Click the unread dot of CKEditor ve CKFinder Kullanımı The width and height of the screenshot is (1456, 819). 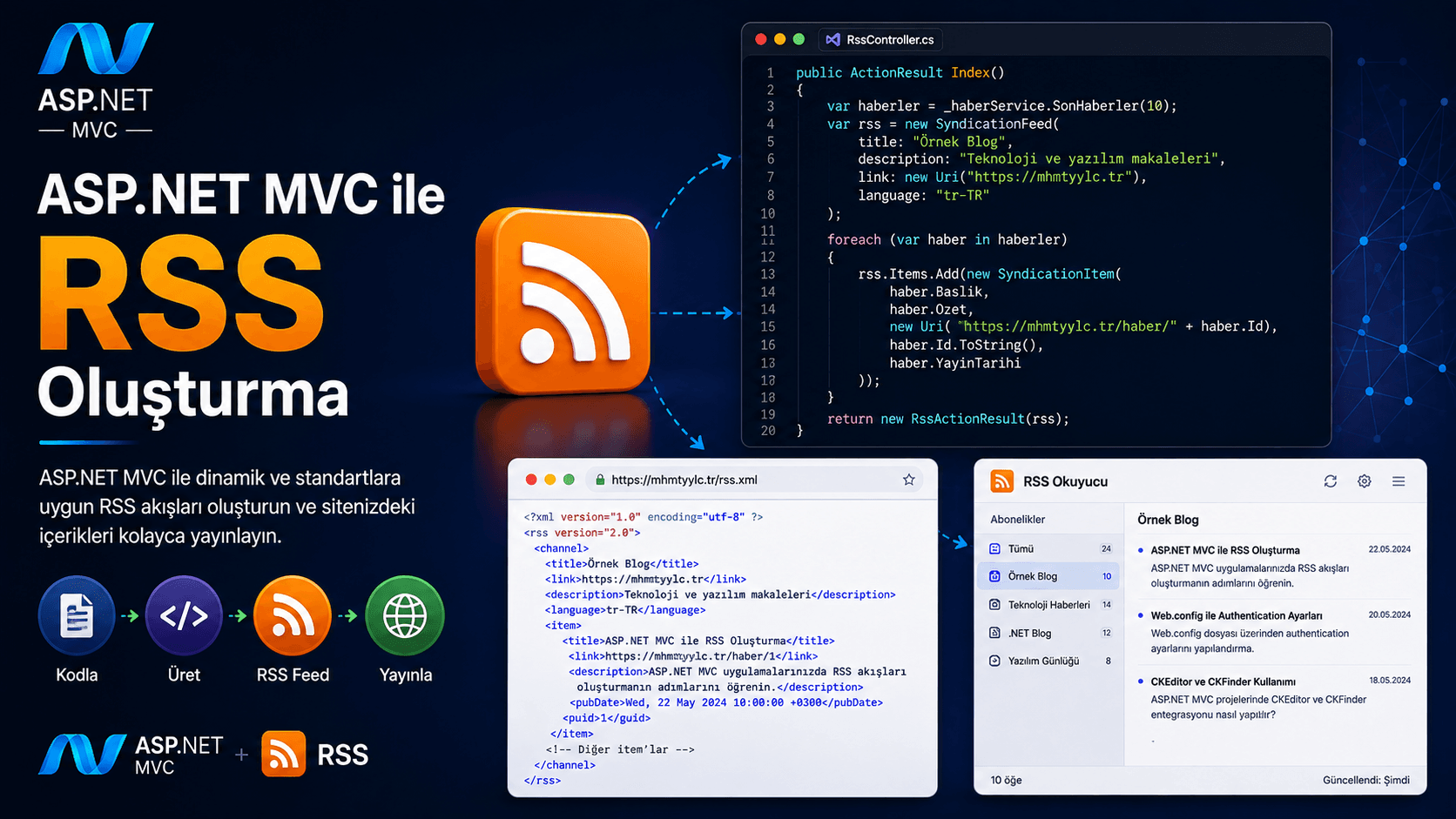point(1141,681)
